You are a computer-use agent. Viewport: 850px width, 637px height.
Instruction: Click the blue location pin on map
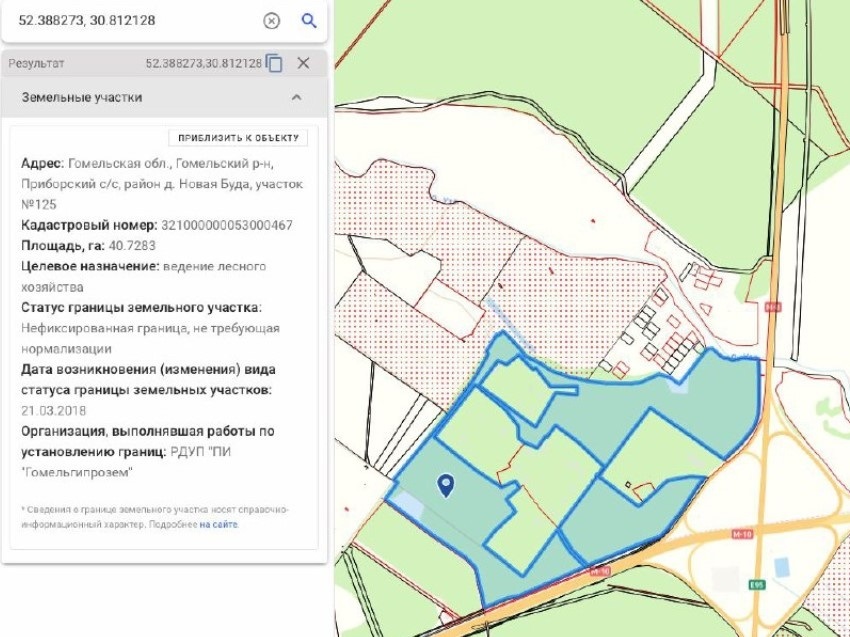click(446, 486)
